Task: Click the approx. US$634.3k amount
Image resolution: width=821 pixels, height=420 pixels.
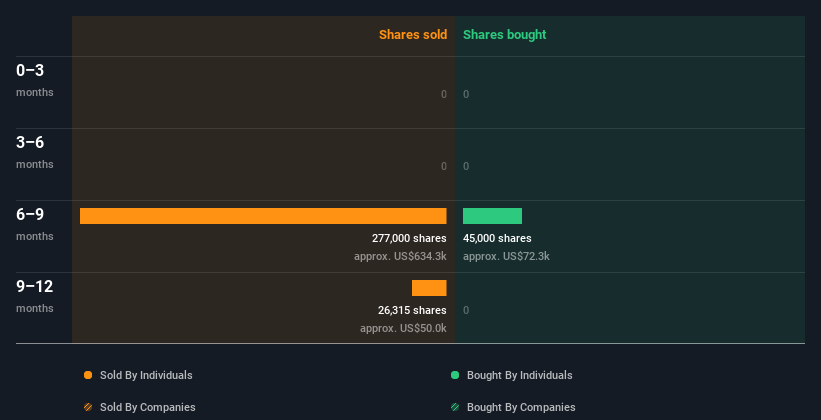Action: click(400, 256)
